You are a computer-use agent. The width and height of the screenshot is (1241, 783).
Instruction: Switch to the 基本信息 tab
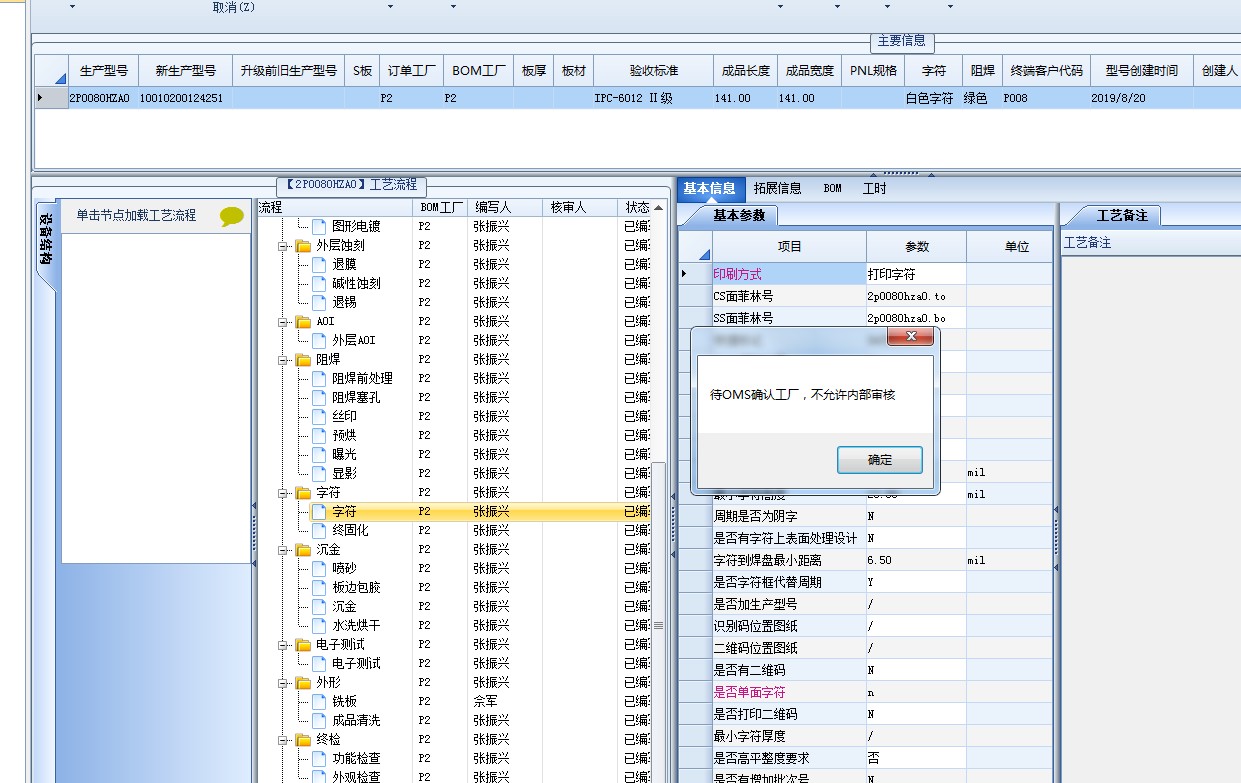pyautogui.click(x=709, y=188)
